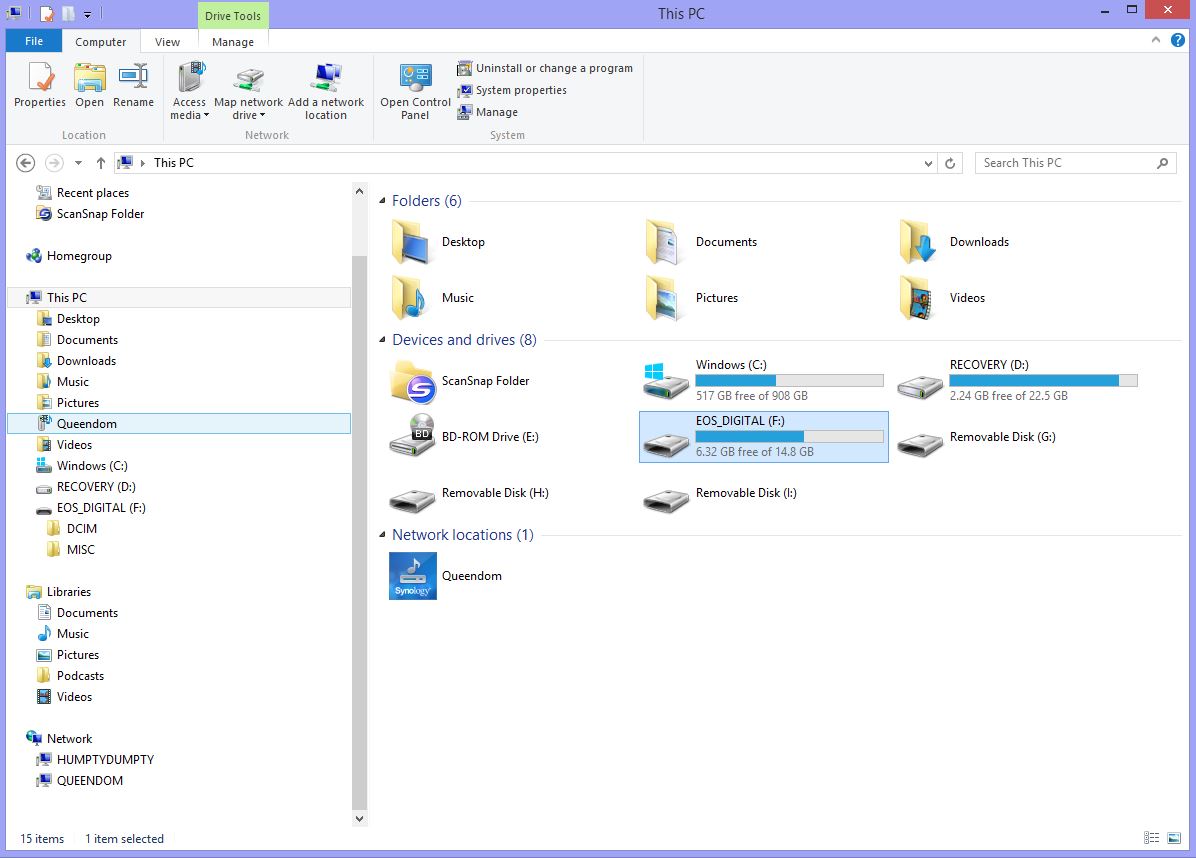Screen dimensions: 1196x858
Task: Click Uninstall or change a program
Action: (x=545, y=68)
